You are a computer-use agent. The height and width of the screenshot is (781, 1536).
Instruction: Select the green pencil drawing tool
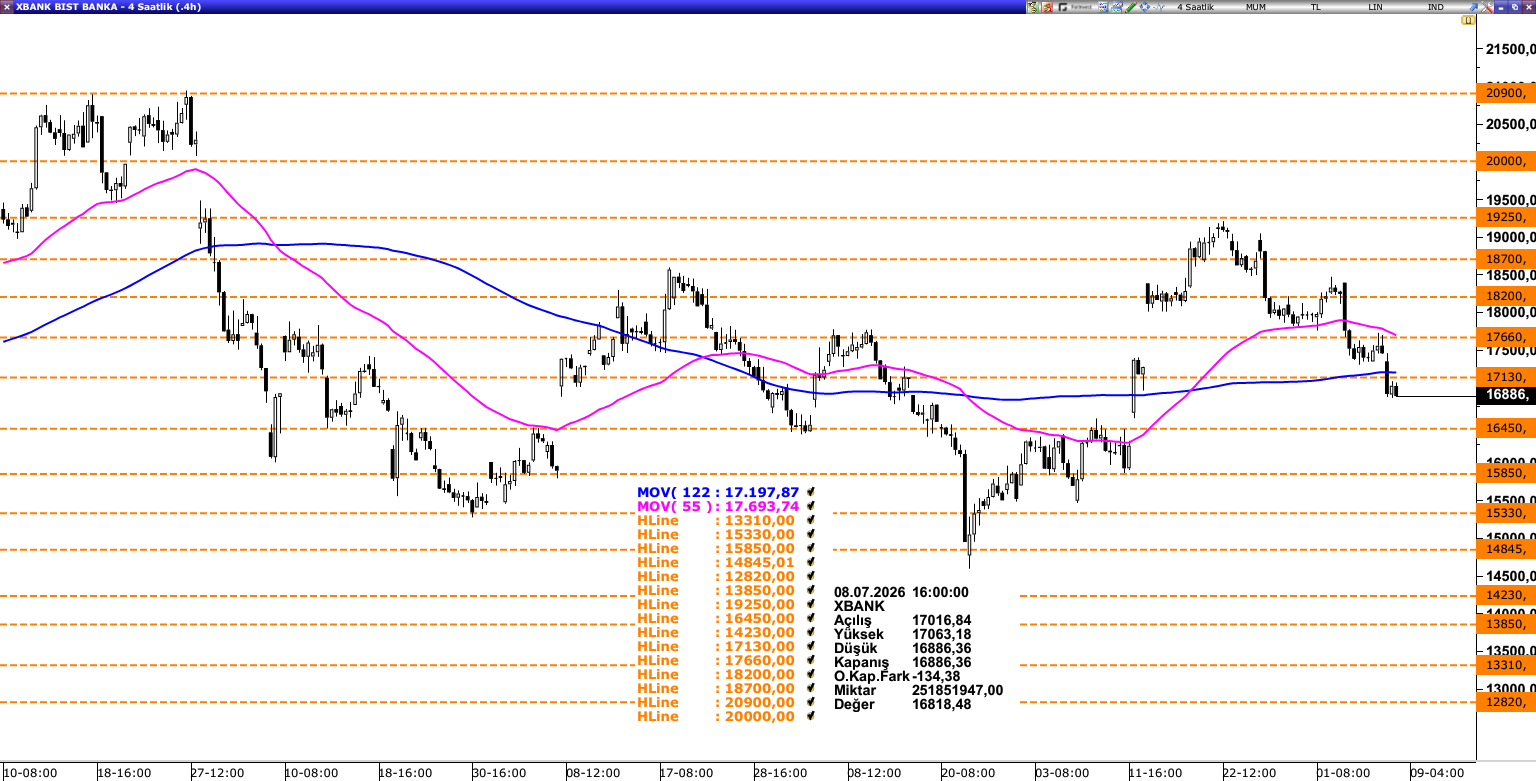point(1131,7)
